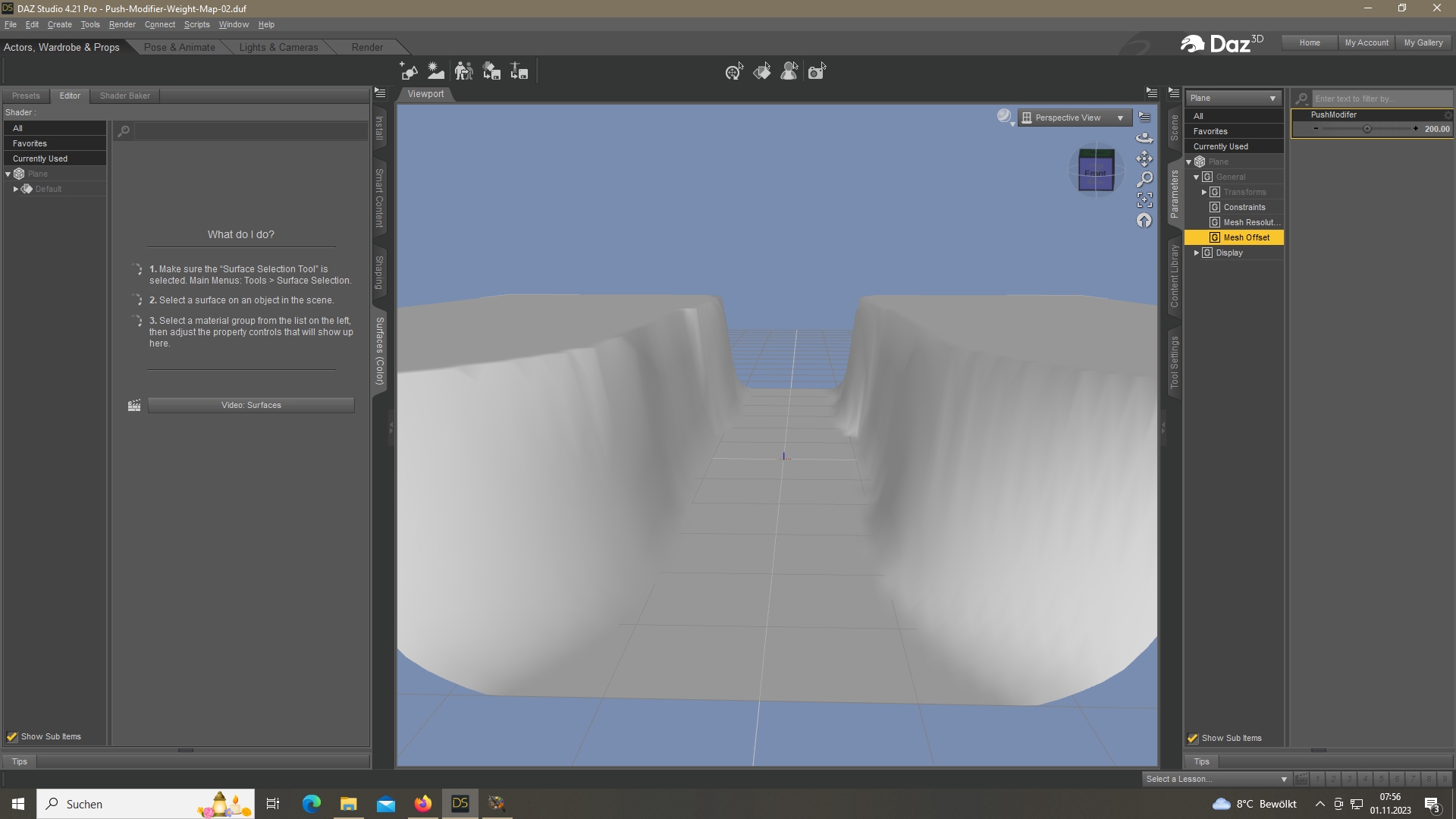The image size is (1456, 819).
Task: Open the Render menu in menu bar
Action: tap(121, 24)
